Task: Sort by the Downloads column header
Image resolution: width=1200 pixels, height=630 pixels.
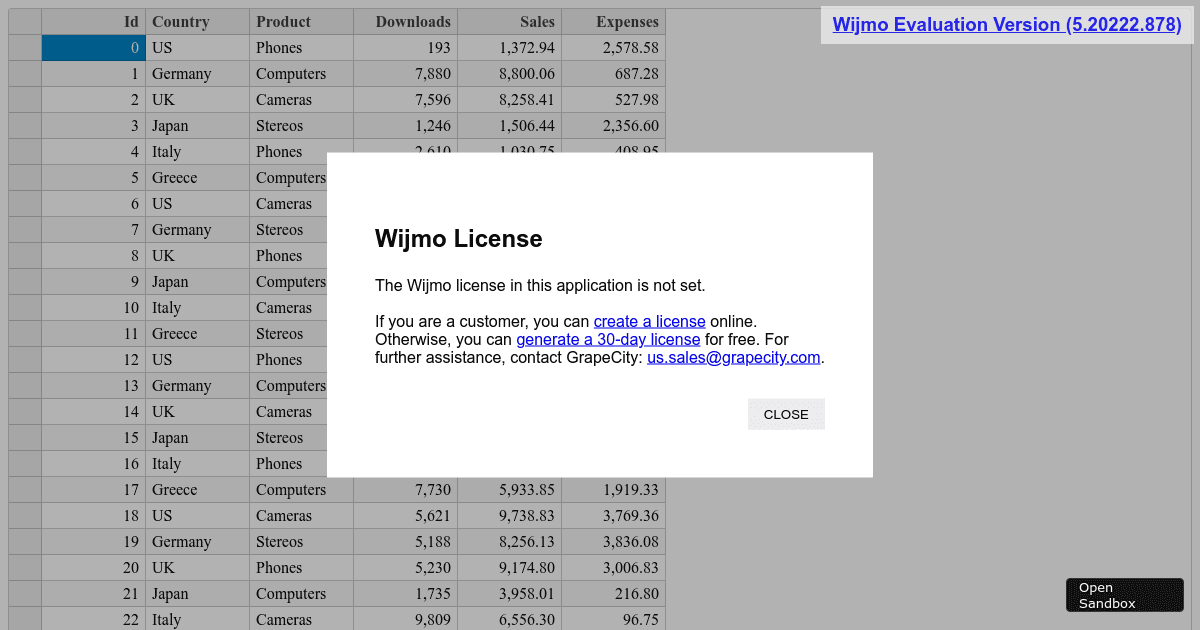Action: point(406,22)
